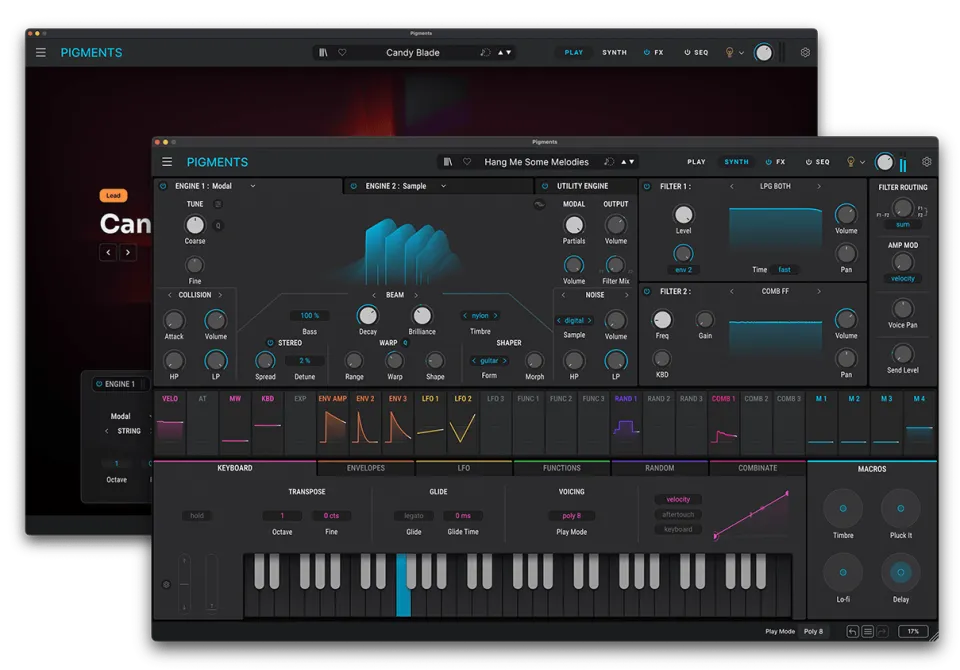This screenshot has width=960, height=670.
Task: Open history list icon in bottom status bar
Action: pos(868,631)
